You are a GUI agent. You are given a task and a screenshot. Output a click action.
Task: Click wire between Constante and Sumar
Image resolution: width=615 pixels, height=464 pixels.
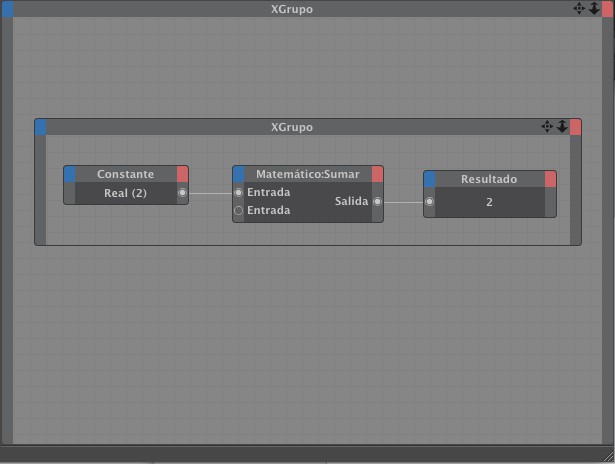[210, 193]
